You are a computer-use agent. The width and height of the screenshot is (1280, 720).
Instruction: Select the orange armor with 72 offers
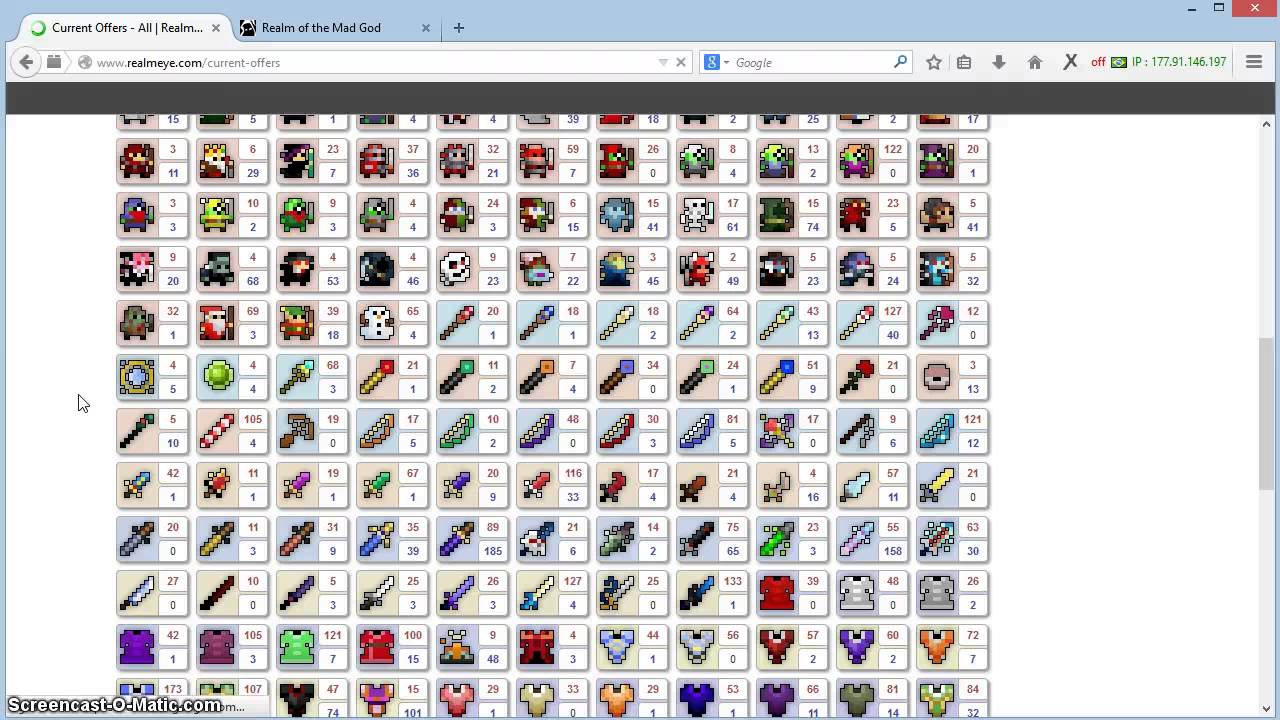[x=937, y=647]
